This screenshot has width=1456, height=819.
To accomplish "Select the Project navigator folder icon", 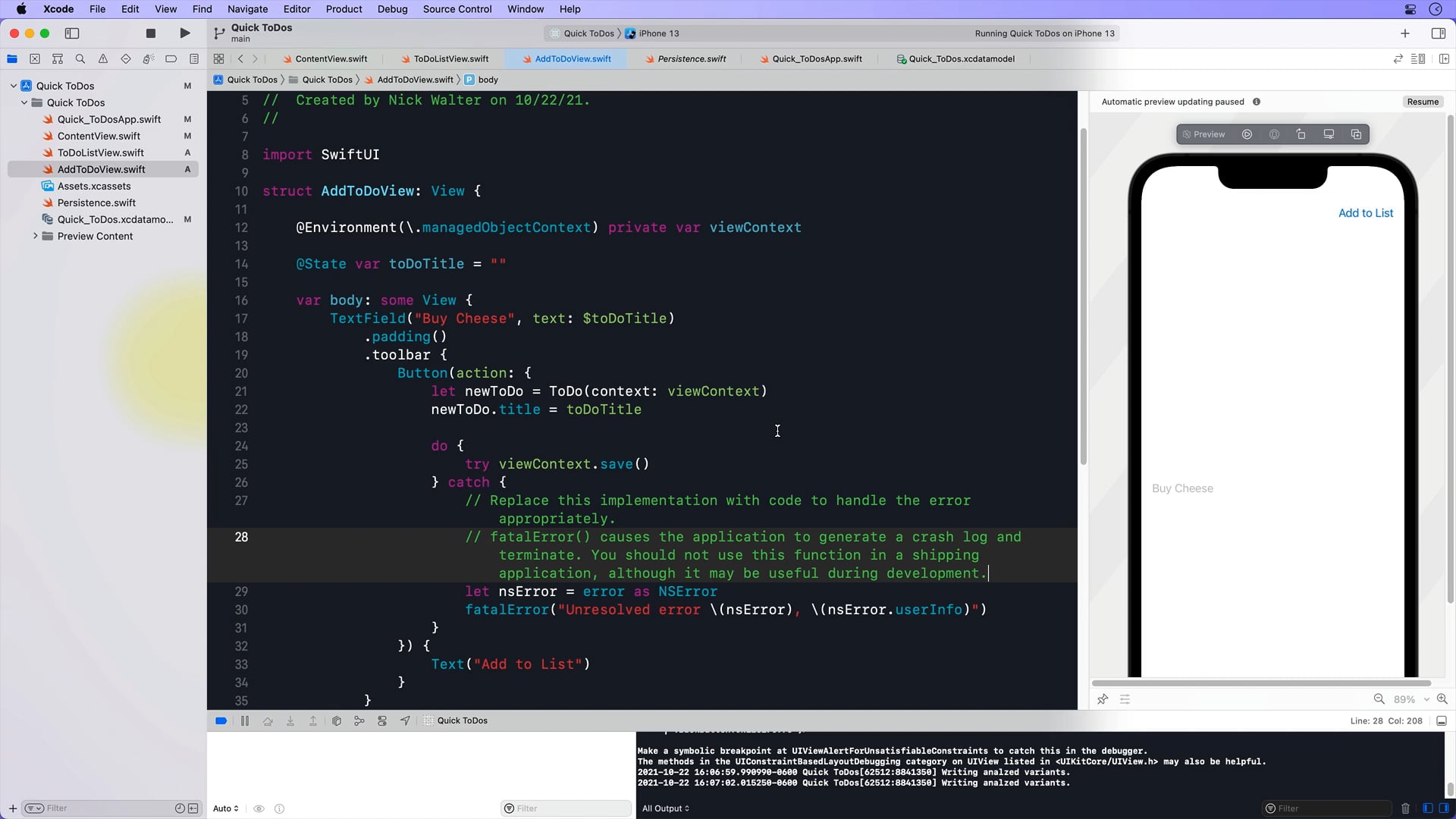I will [12, 58].
